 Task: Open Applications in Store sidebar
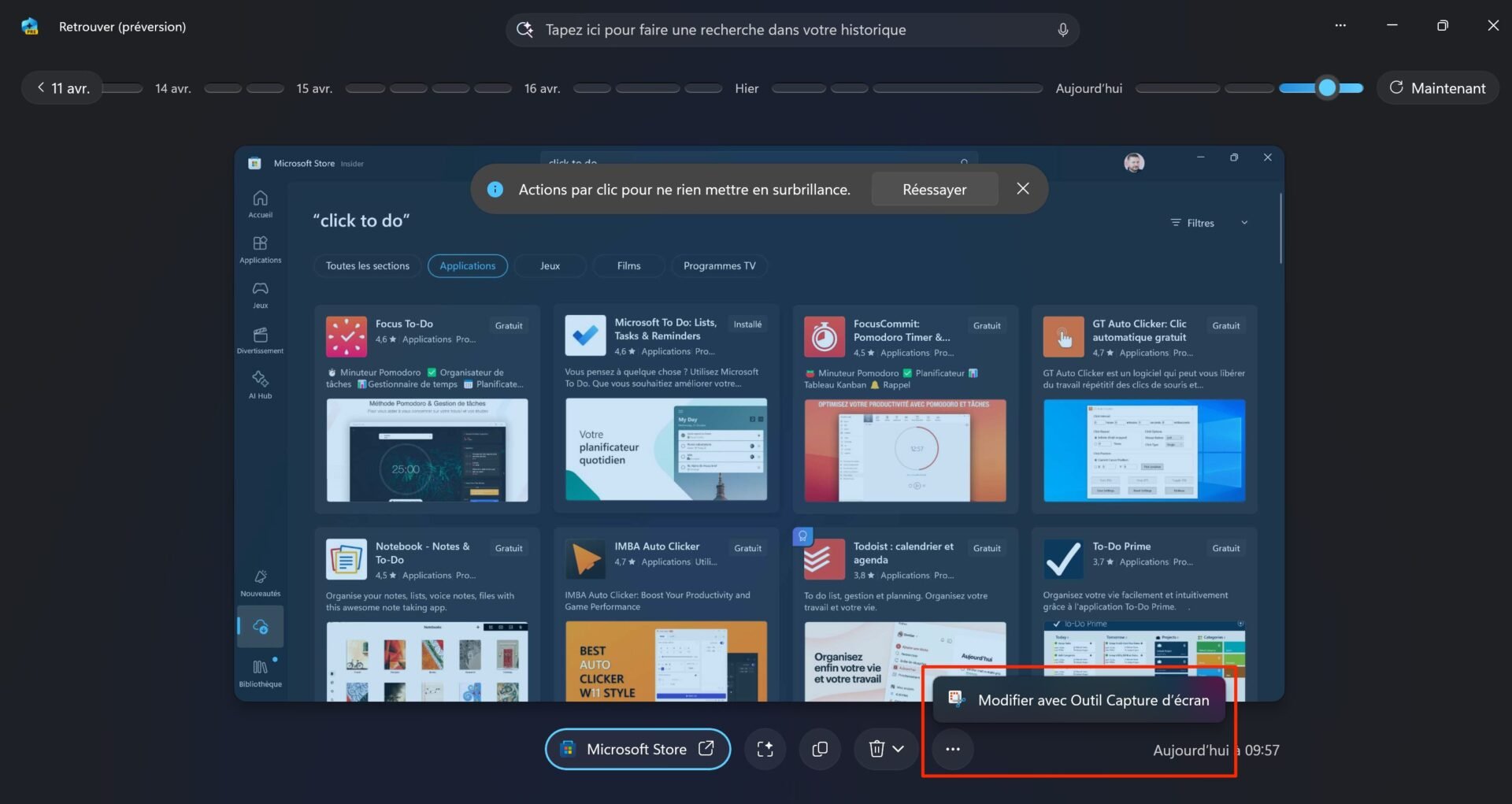tap(260, 250)
